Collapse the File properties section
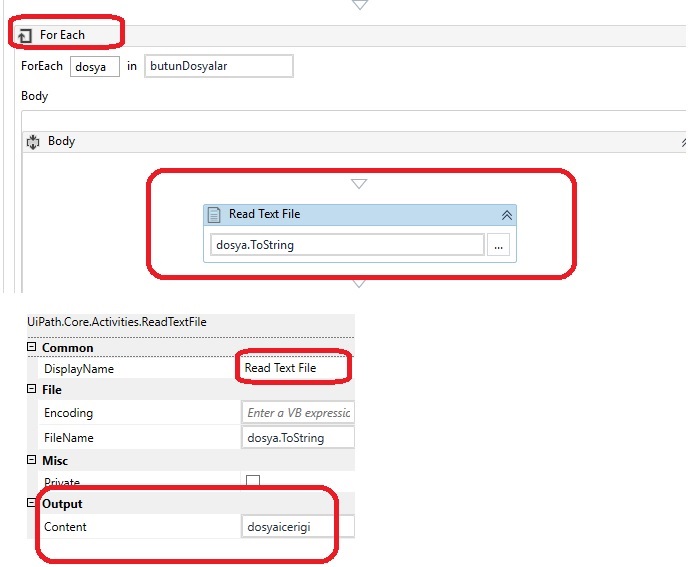The width and height of the screenshot is (699, 567). (x=32, y=389)
